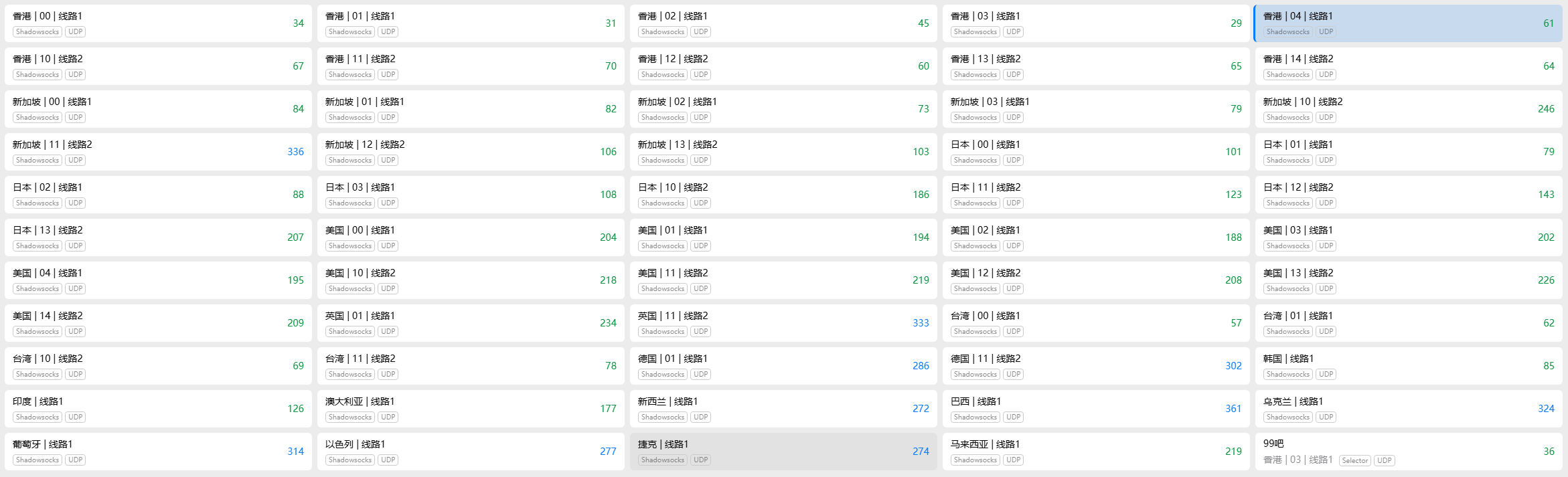1568x477 pixels.
Task: Switch to 香港 | 12 | 线路2 node
Action: pos(783,66)
